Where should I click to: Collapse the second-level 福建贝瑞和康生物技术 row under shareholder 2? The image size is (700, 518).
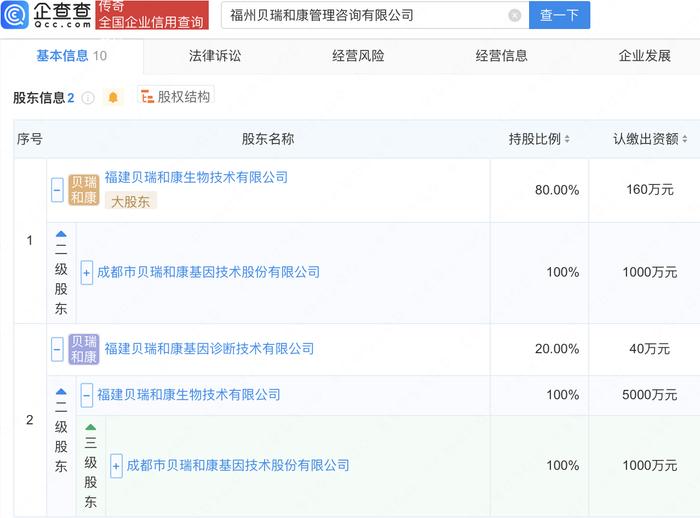[x=87, y=395]
